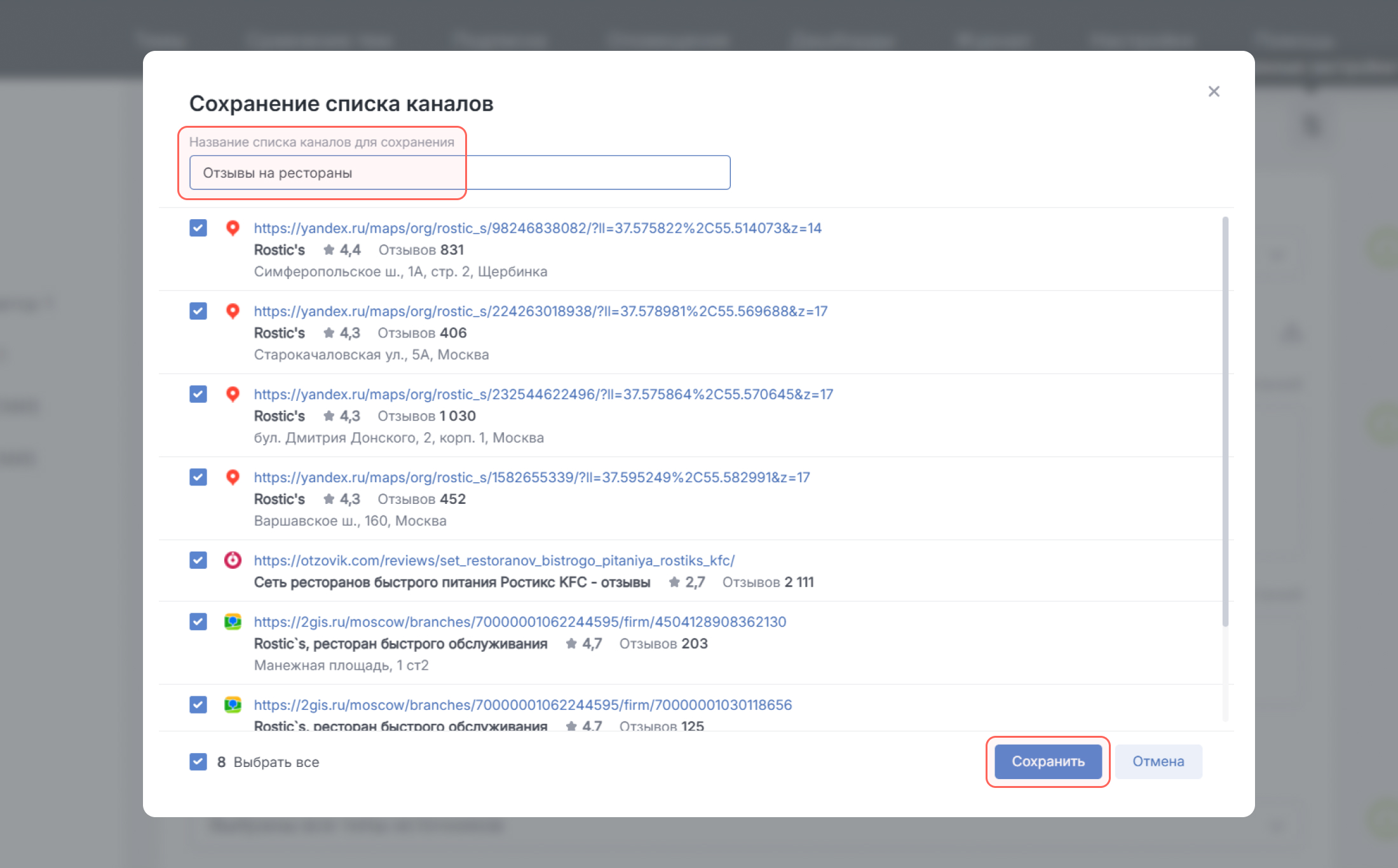1398x868 pixels.
Task: Click the Отзывов 2 111 review count
Action: [x=768, y=582]
